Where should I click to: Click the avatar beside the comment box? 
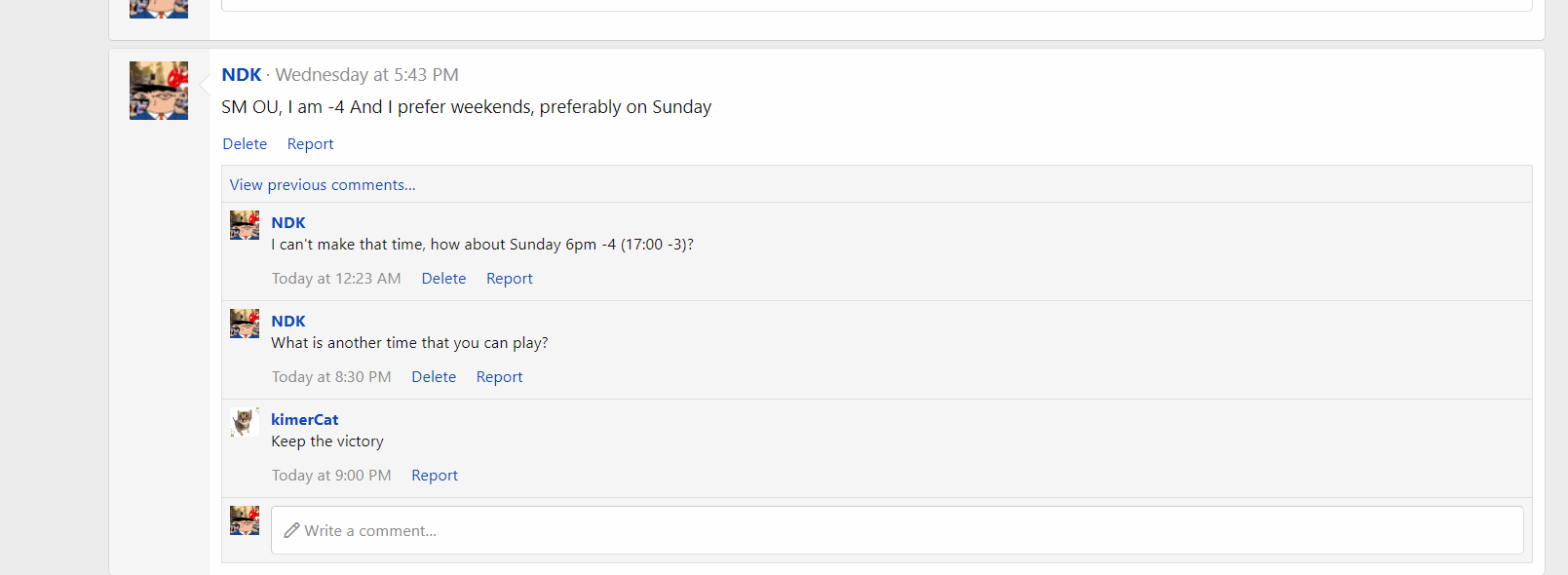[x=245, y=520]
